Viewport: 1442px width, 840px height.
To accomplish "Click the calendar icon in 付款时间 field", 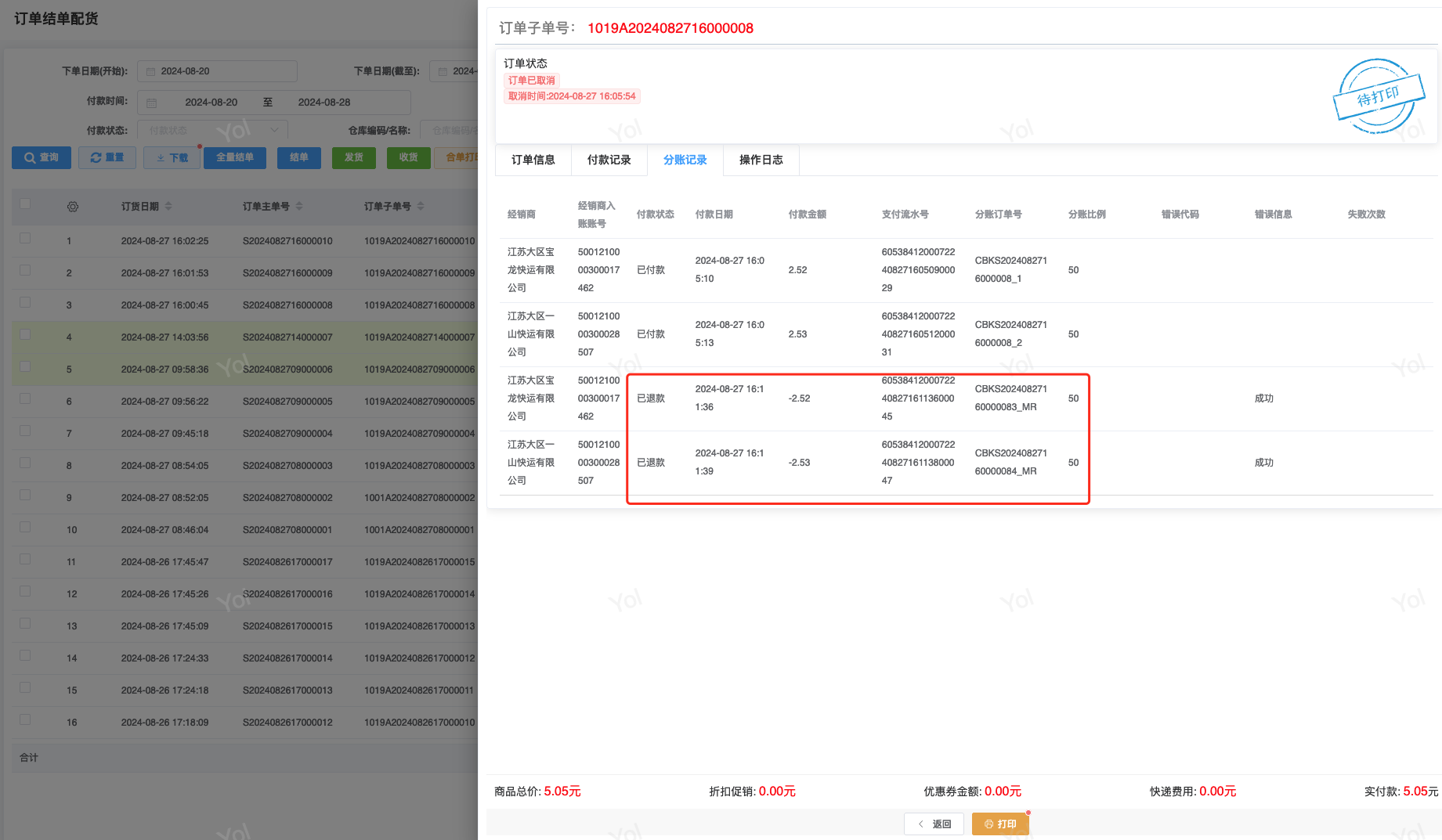I will 152,103.
